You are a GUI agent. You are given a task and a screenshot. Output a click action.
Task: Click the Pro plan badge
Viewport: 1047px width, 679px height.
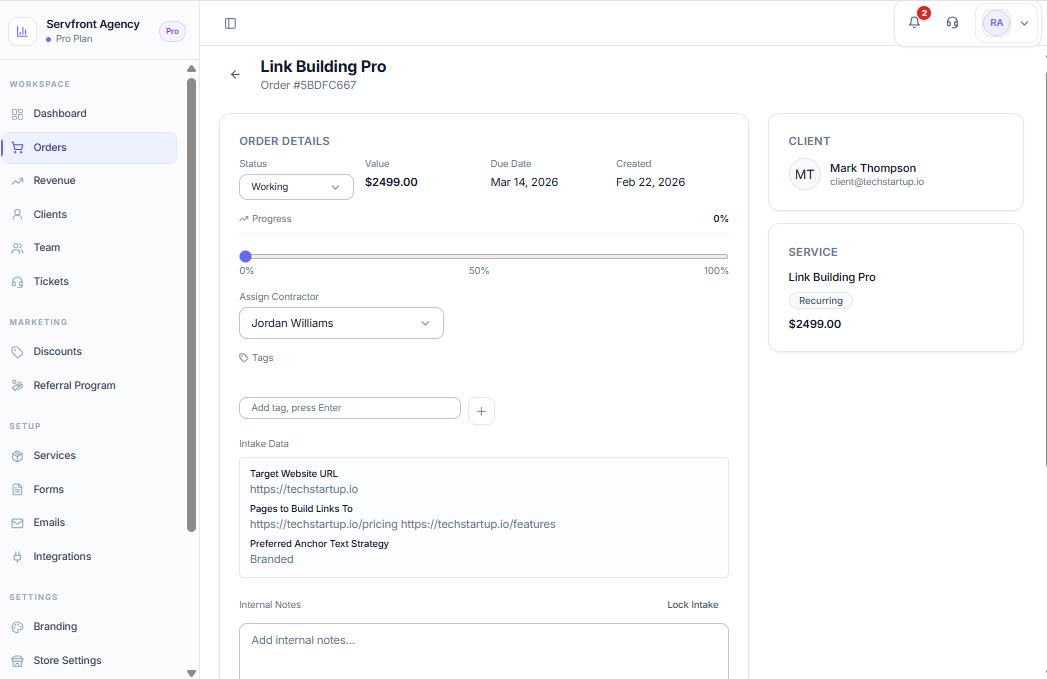(x=172, y=31)
